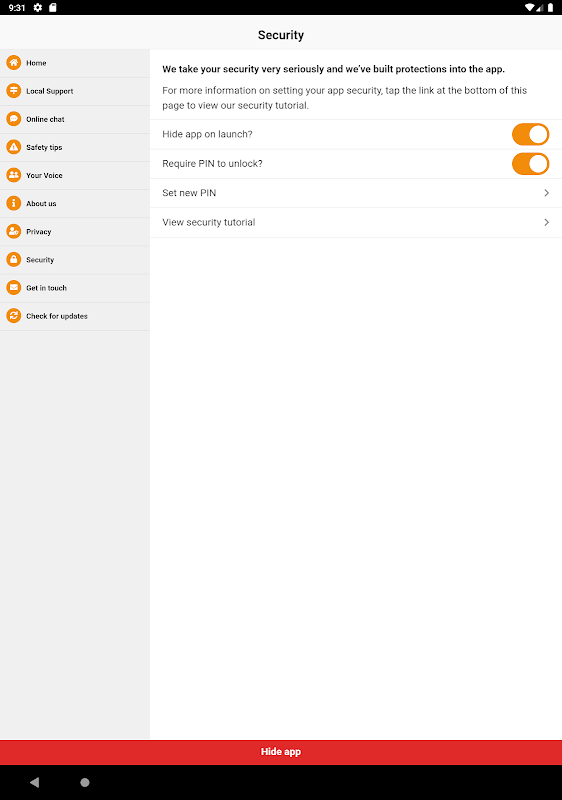Tap the SD card status icon

(53, 7)
